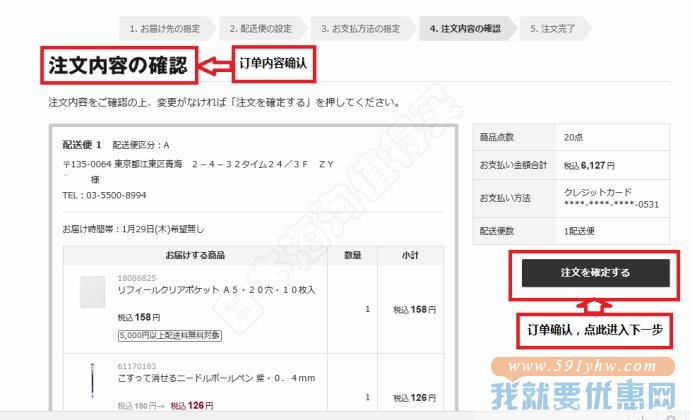Click the 配送便 1 heading
This screenshot has width=690, height=420.
pyautogui.click(x=82, y=145)
